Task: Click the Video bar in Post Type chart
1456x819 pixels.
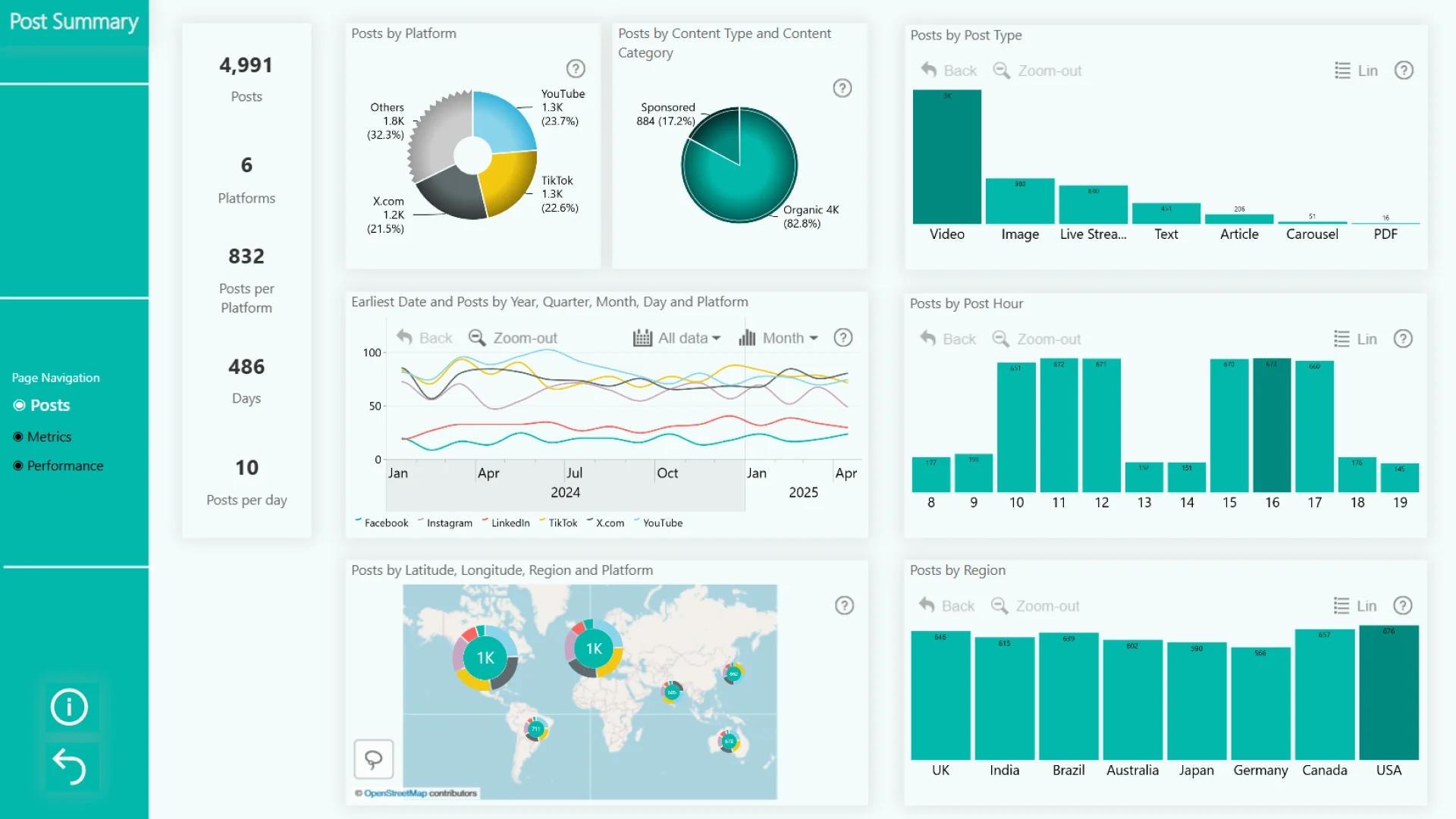Action: (947, 156)
